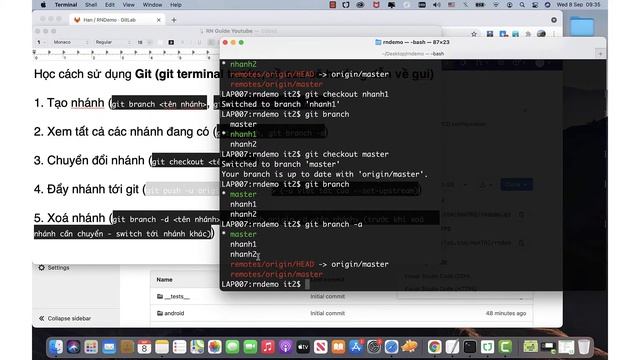Image resolution: width=640 pixels, height=360 pixels.
Task: Add a new terminal tab with plus
Action: pos(600,53)
